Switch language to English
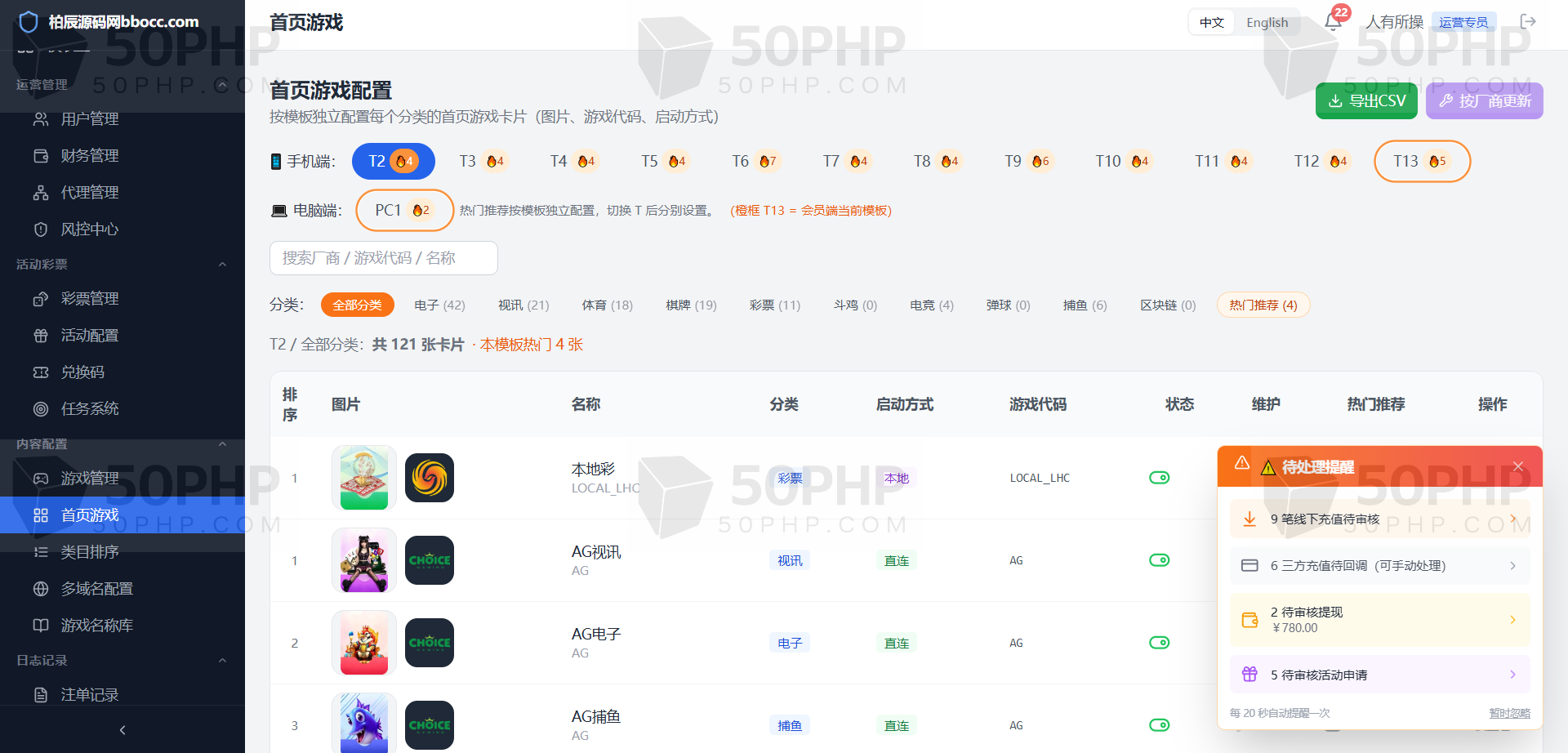Image resolution: width=1568 pixels, height=753 pixels. (1267, 22)
